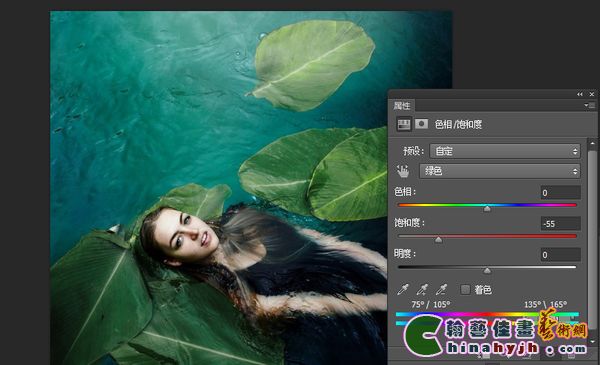This screenshot has height=365, width=600.
Task: Select the add-to-sample eyedropper
Action: tap(422, 290)
